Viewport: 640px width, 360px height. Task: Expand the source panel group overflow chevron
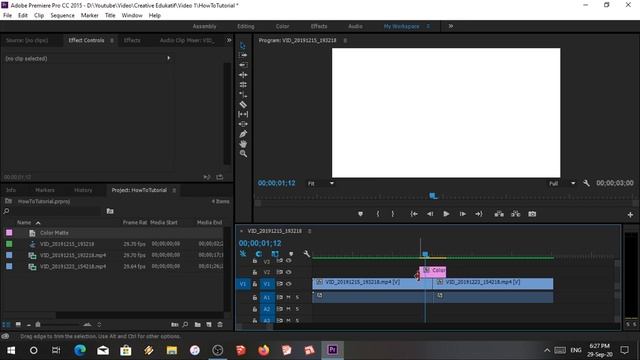229,40
